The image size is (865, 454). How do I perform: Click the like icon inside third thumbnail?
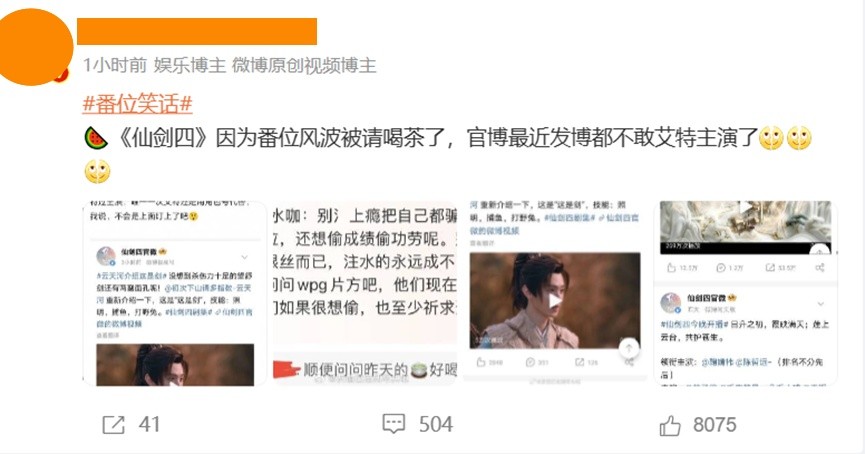(481, 362)
